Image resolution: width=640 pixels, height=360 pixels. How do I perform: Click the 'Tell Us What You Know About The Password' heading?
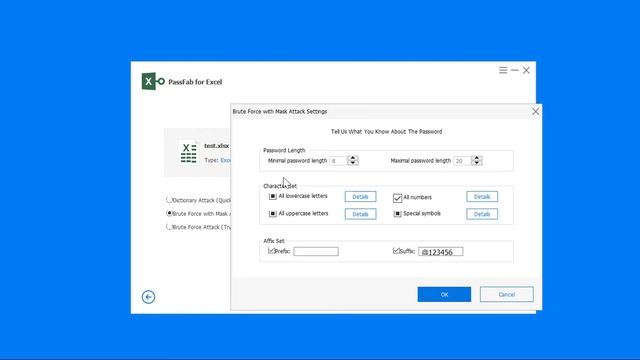[x=387, y=131]
